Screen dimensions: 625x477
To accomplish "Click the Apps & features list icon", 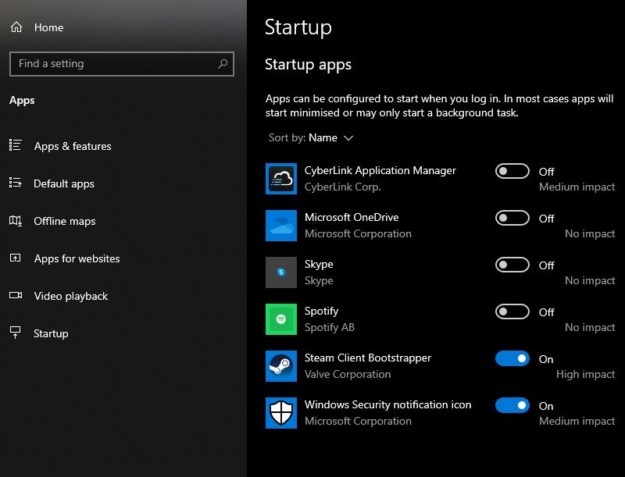I will [15, 145].
